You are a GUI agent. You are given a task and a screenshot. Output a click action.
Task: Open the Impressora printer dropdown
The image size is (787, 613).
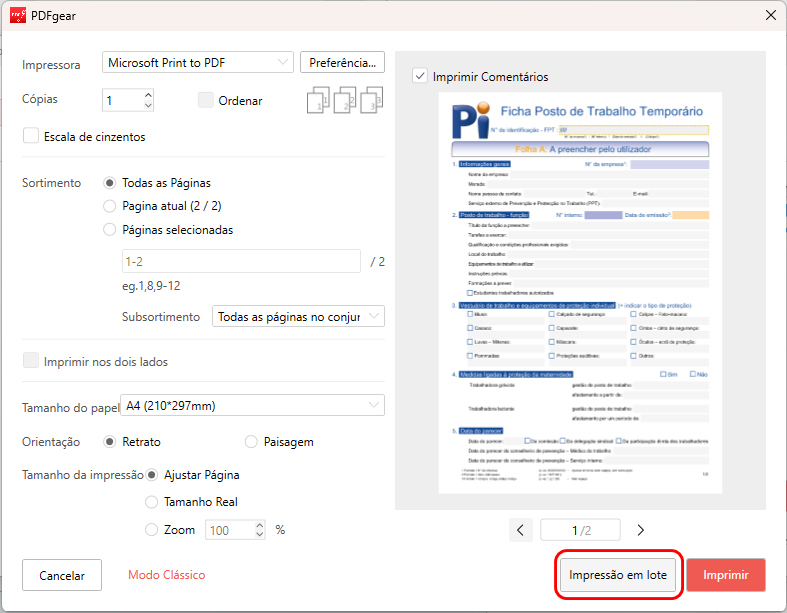click(x=198, y=63)
